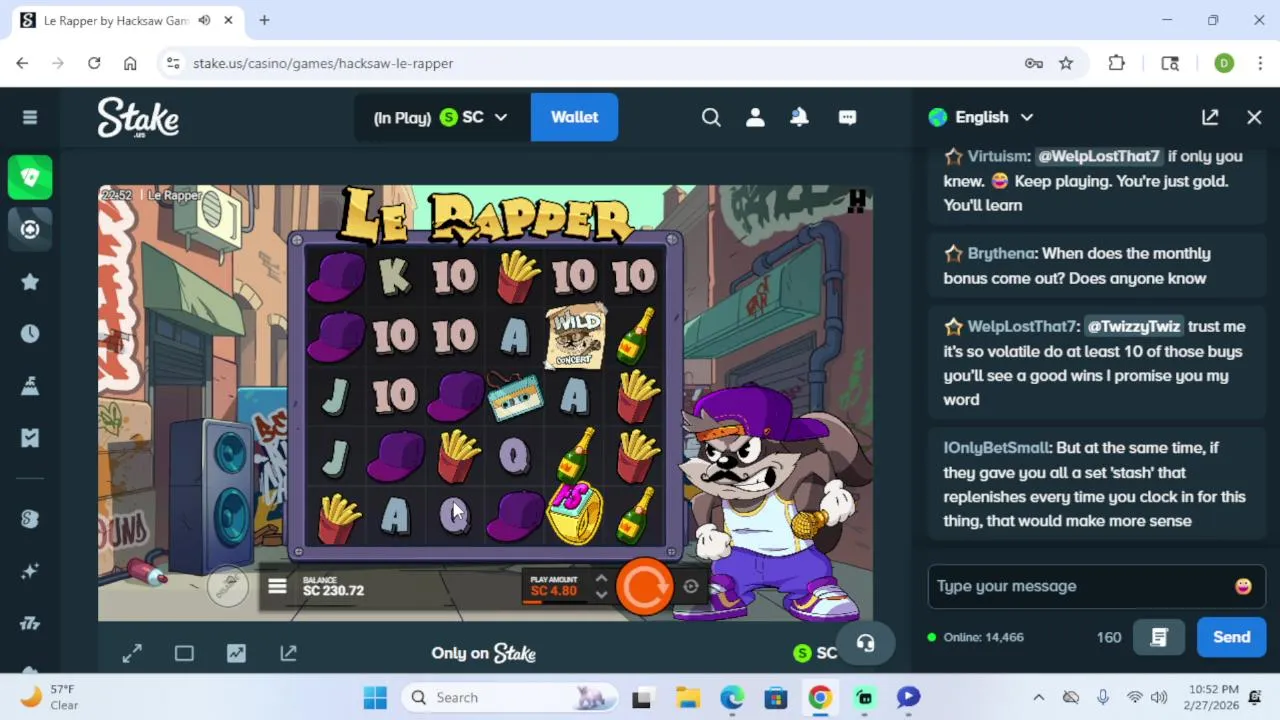Image resolution: width=1280 pixels, height=720 pixels.
Task: Expand the English chat language dropdown
Action: [x=980, y=117]
